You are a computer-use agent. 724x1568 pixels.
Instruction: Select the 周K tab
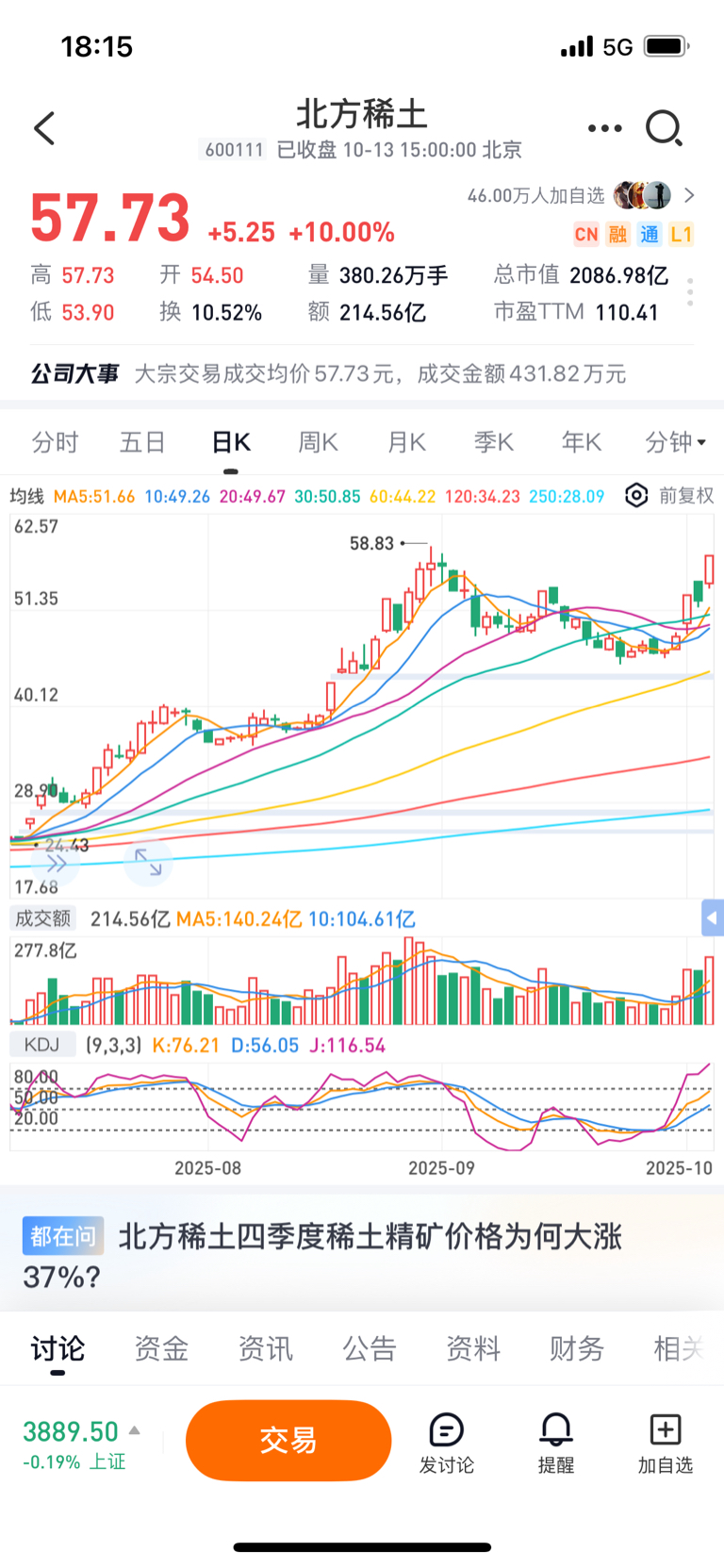tap(318, 442)
